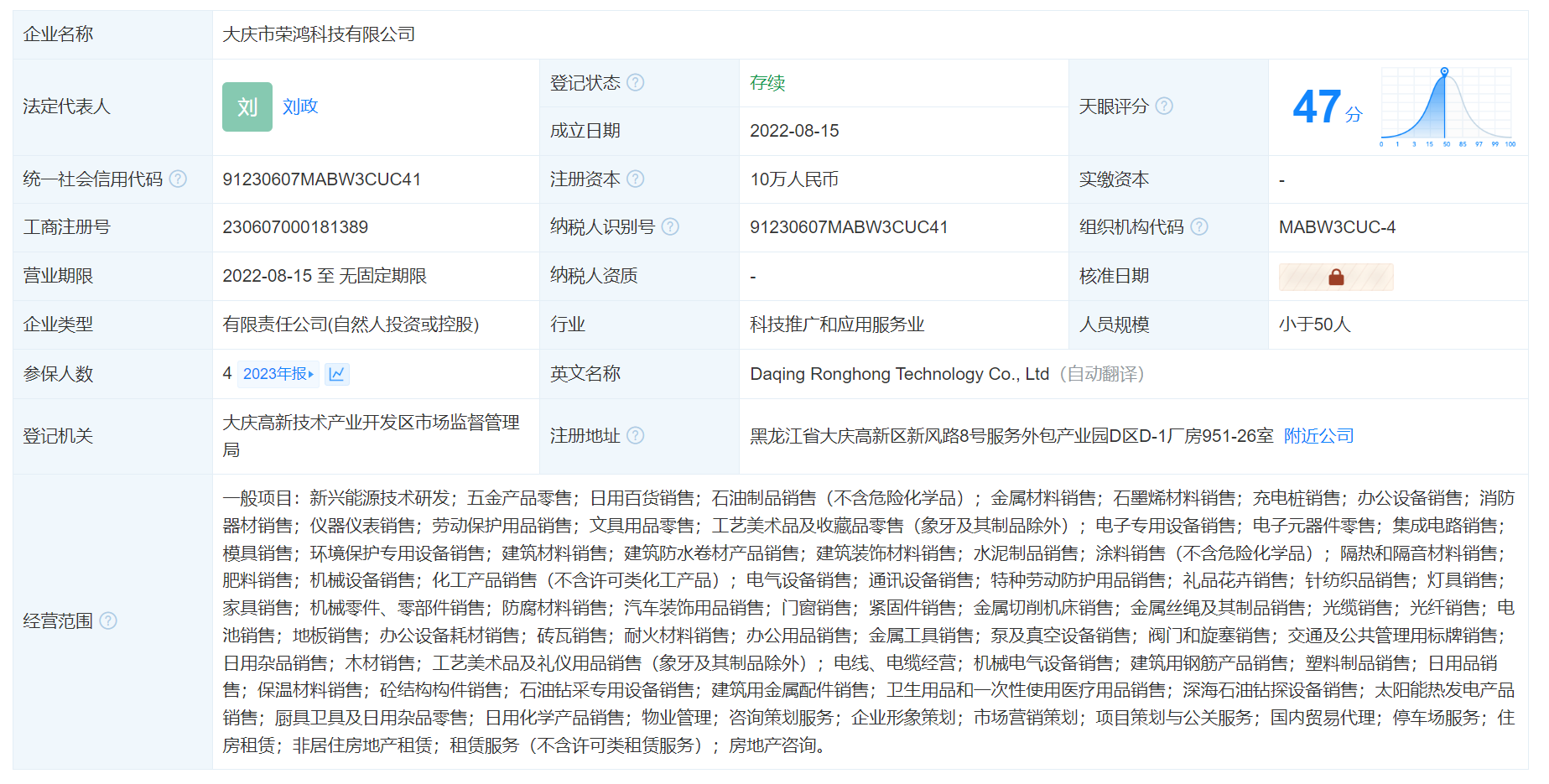Click help icon next to 注册地址

click(636, 435)
